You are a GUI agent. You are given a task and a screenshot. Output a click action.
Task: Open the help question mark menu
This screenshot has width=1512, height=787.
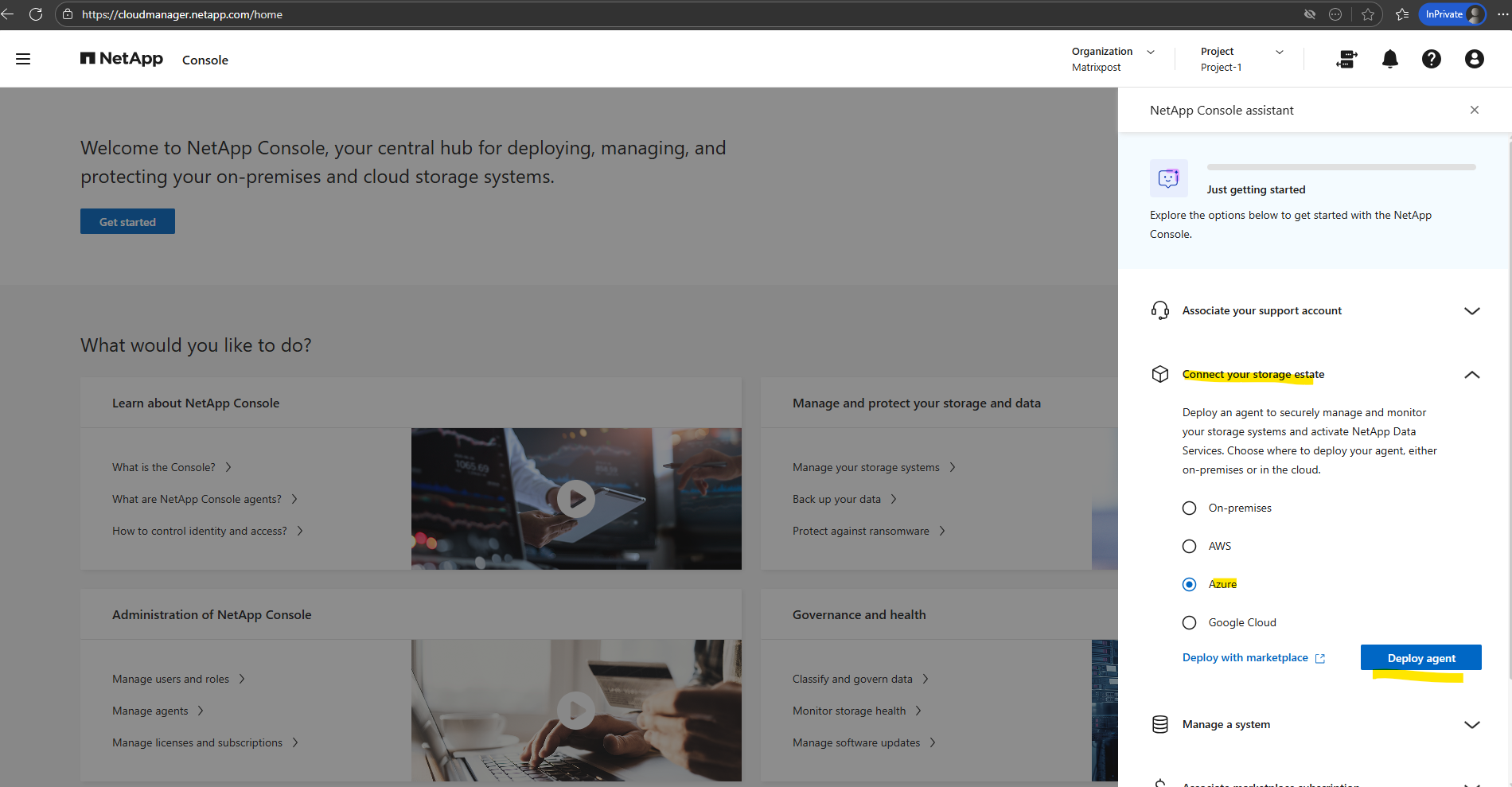click(1432, 59)
